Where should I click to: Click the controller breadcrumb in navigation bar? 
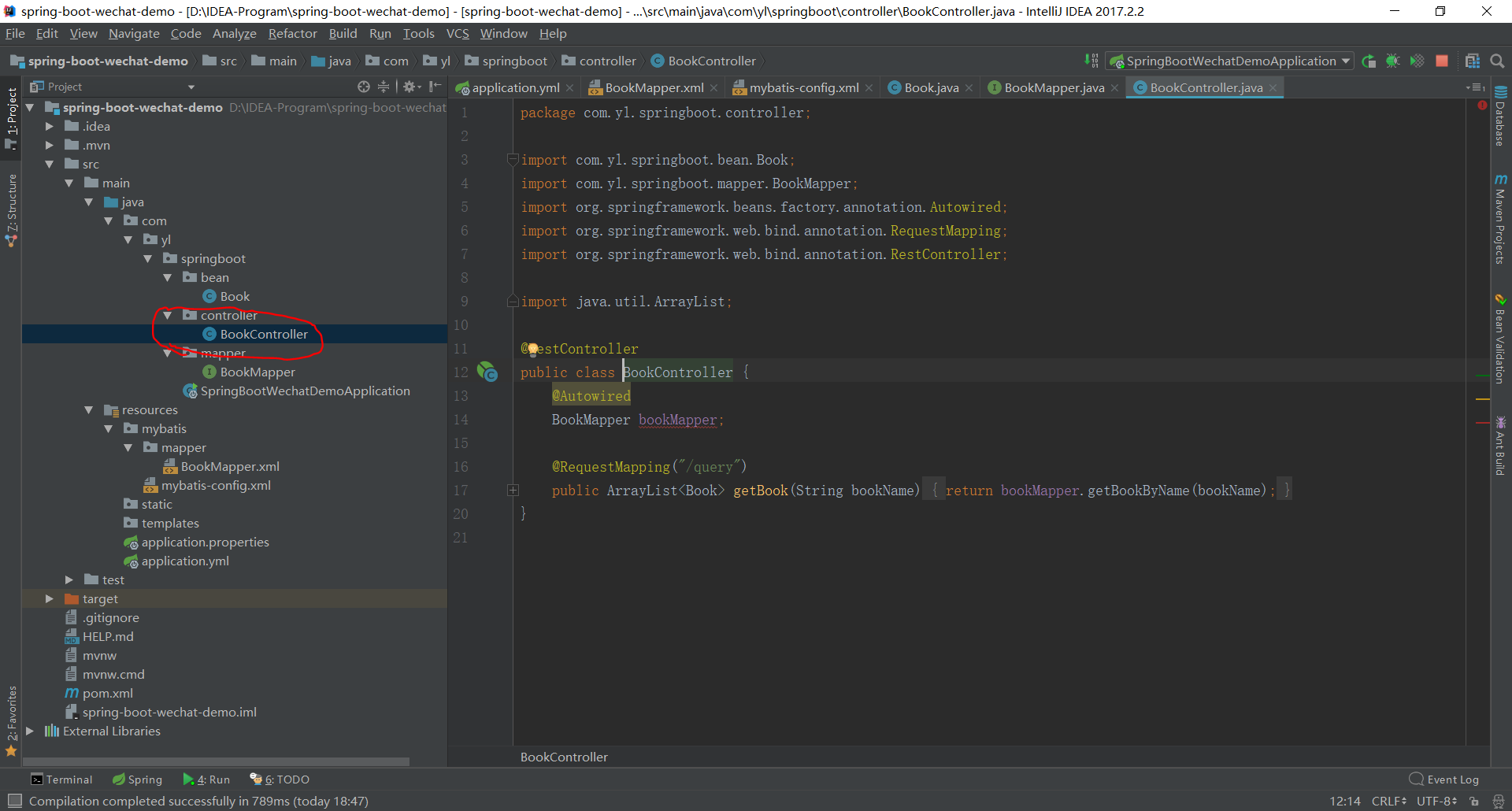(x=599, y=61)
